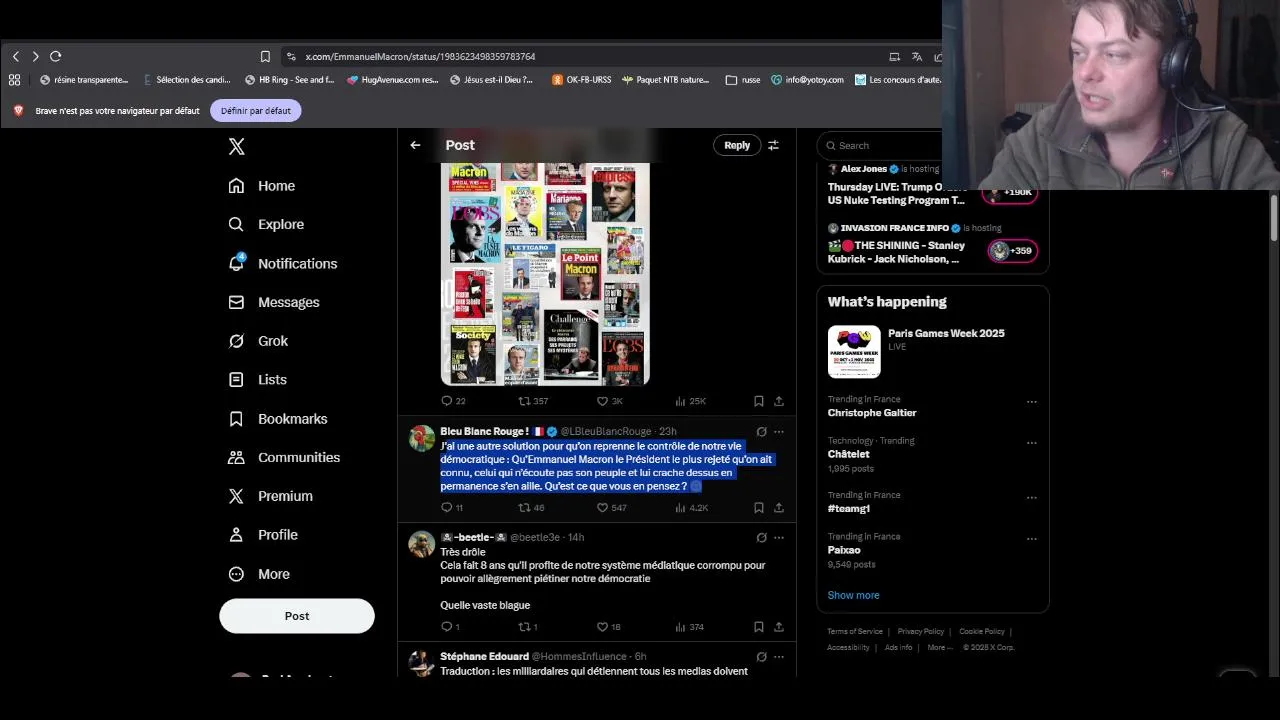Viewport: 1280px width, 720px height.
Task: Open the magazine covers collage image
Action: (x=545, y=273)
